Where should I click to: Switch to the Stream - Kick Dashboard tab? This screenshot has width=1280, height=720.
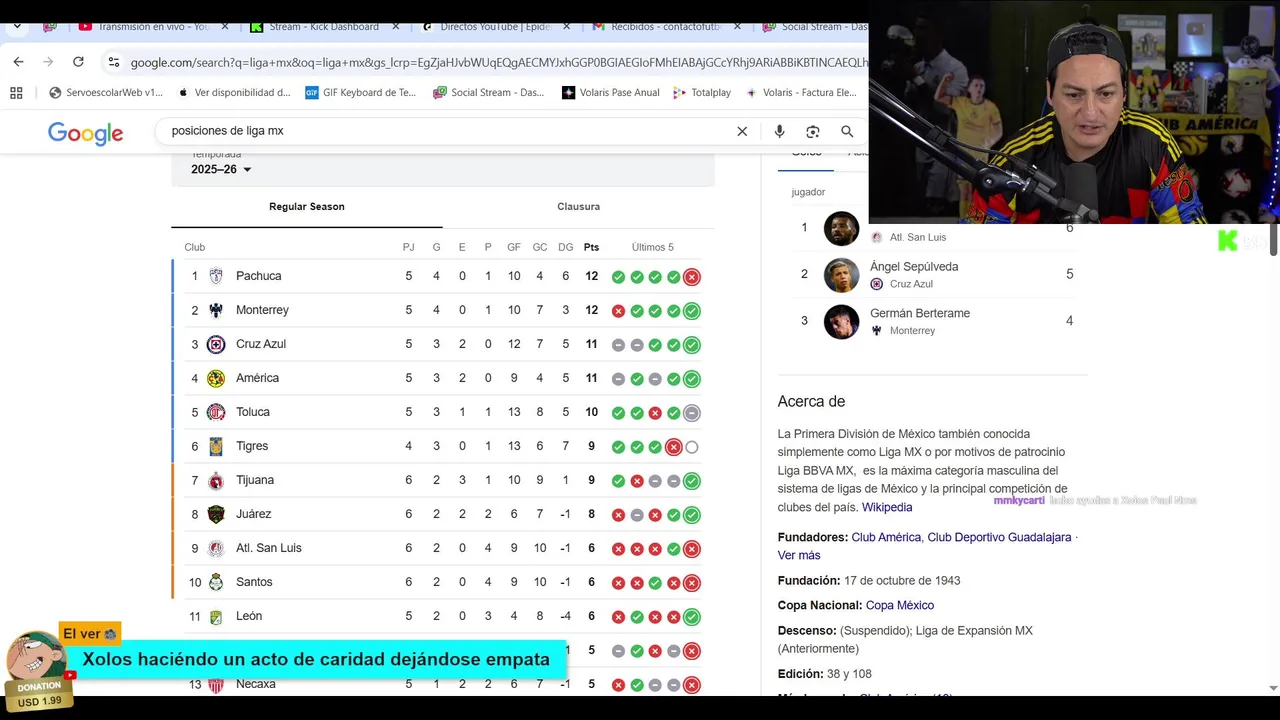(x=323, y=26)
